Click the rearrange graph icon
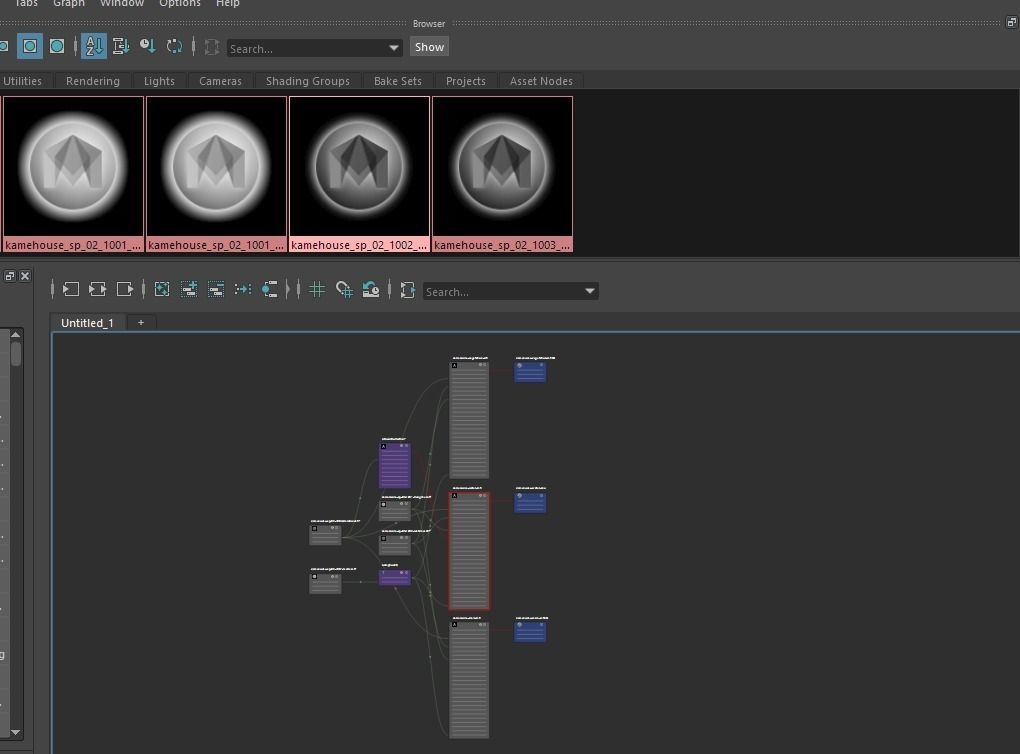Viewport: 1020px width, 754px height. coord(243,289)
